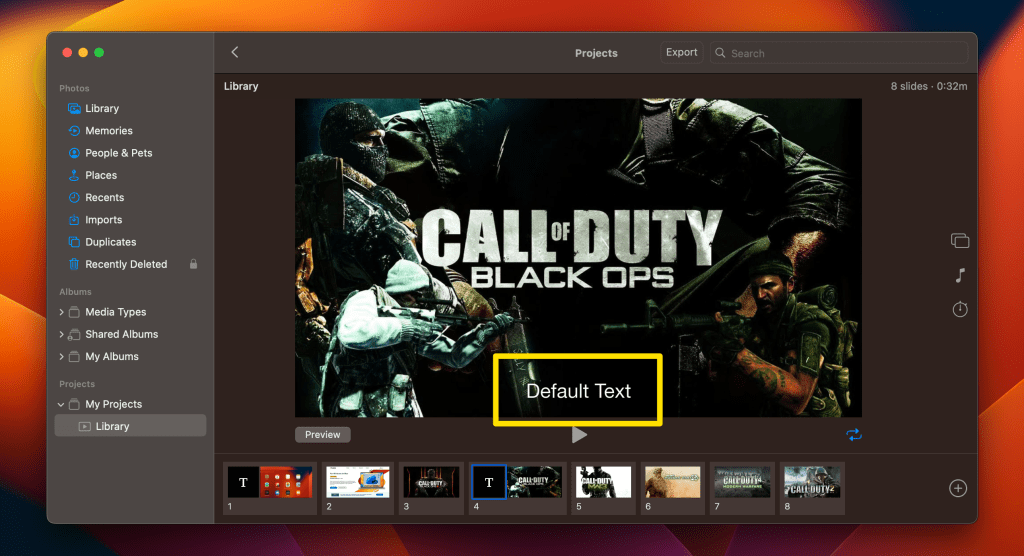This screenshot has width=1024, height=556.
Task: Click the My Albums folder icon
Action: tap(74, 357)
